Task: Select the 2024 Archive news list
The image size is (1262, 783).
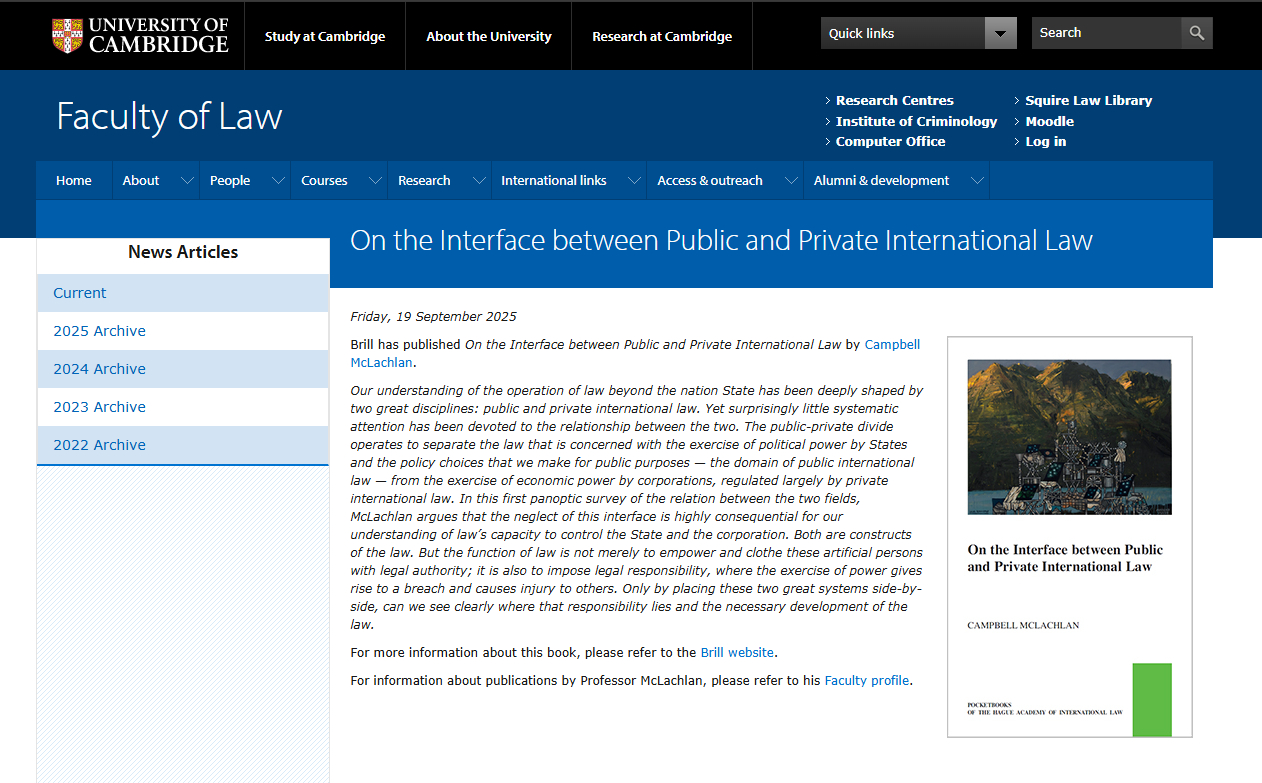Action: pyautogui.click(x=99, y=369)
